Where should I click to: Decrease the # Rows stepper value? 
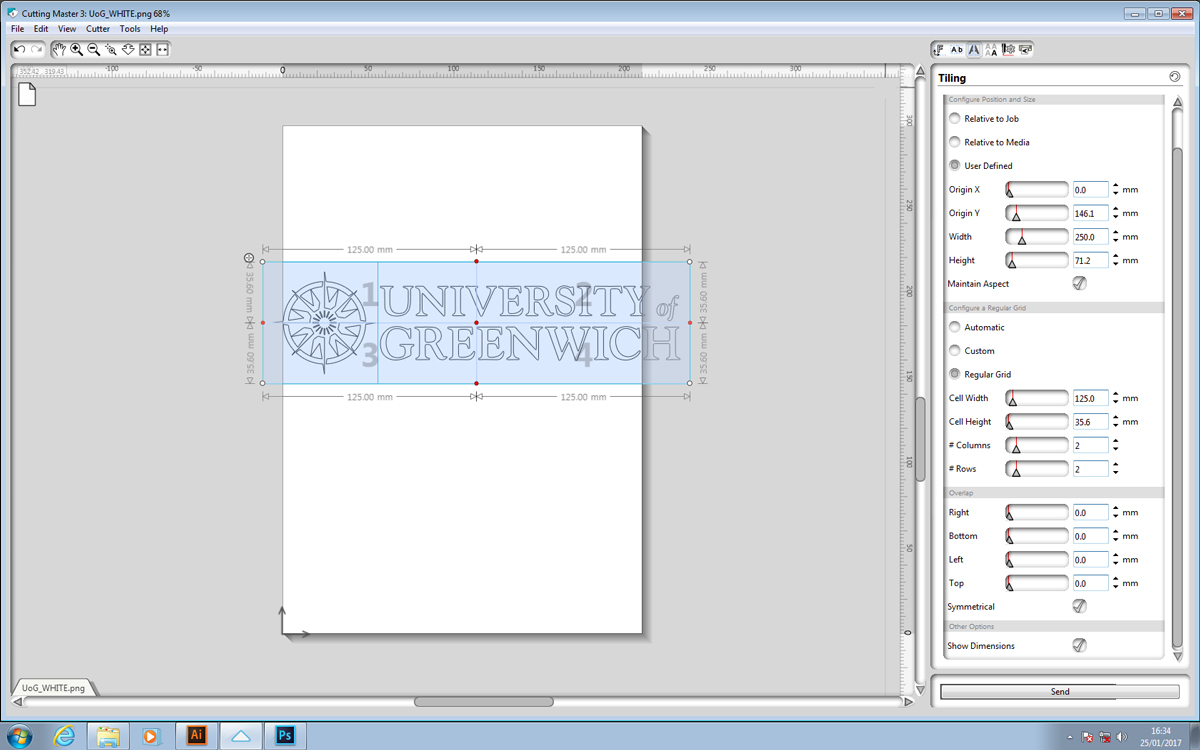(x=1116, y=473)
